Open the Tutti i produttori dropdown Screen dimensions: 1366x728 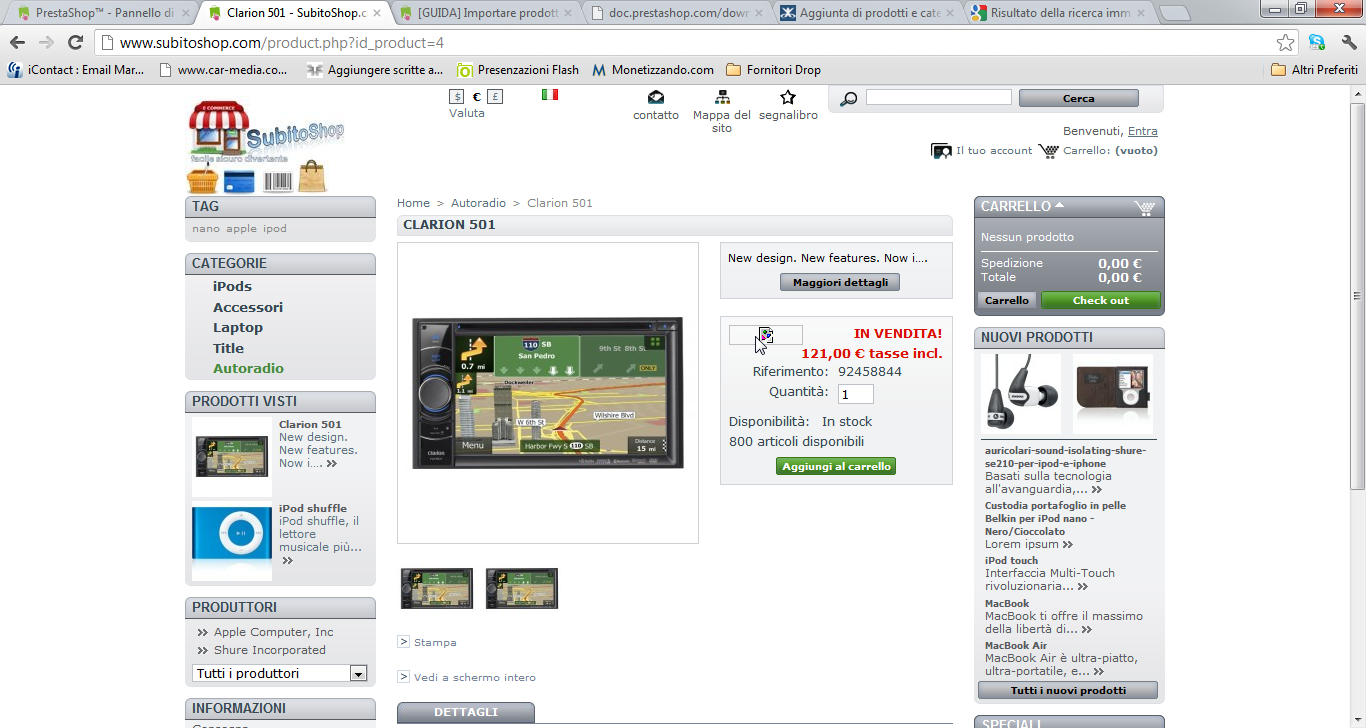pos(280,673)
